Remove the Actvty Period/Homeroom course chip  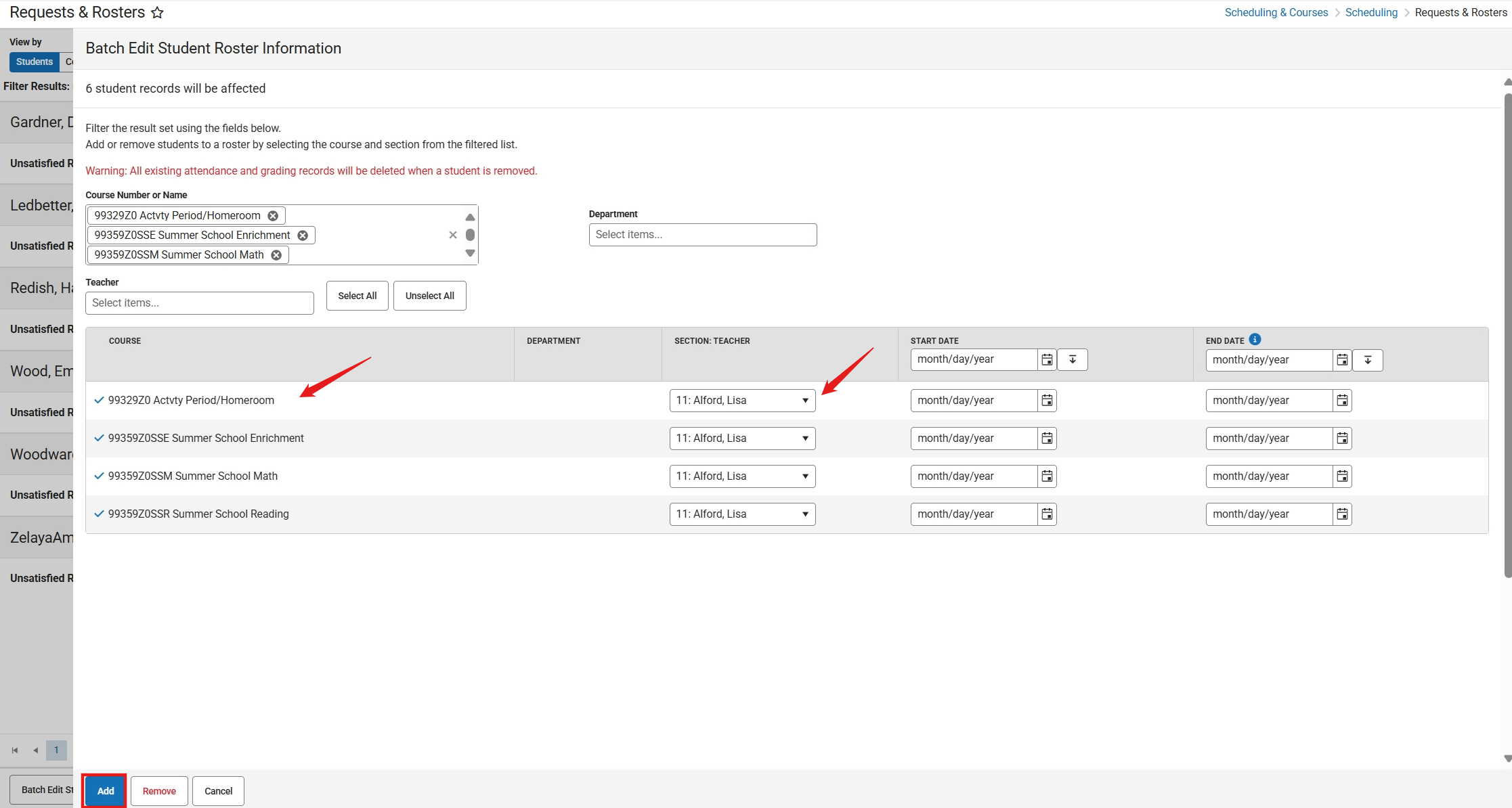coord(273,216)
